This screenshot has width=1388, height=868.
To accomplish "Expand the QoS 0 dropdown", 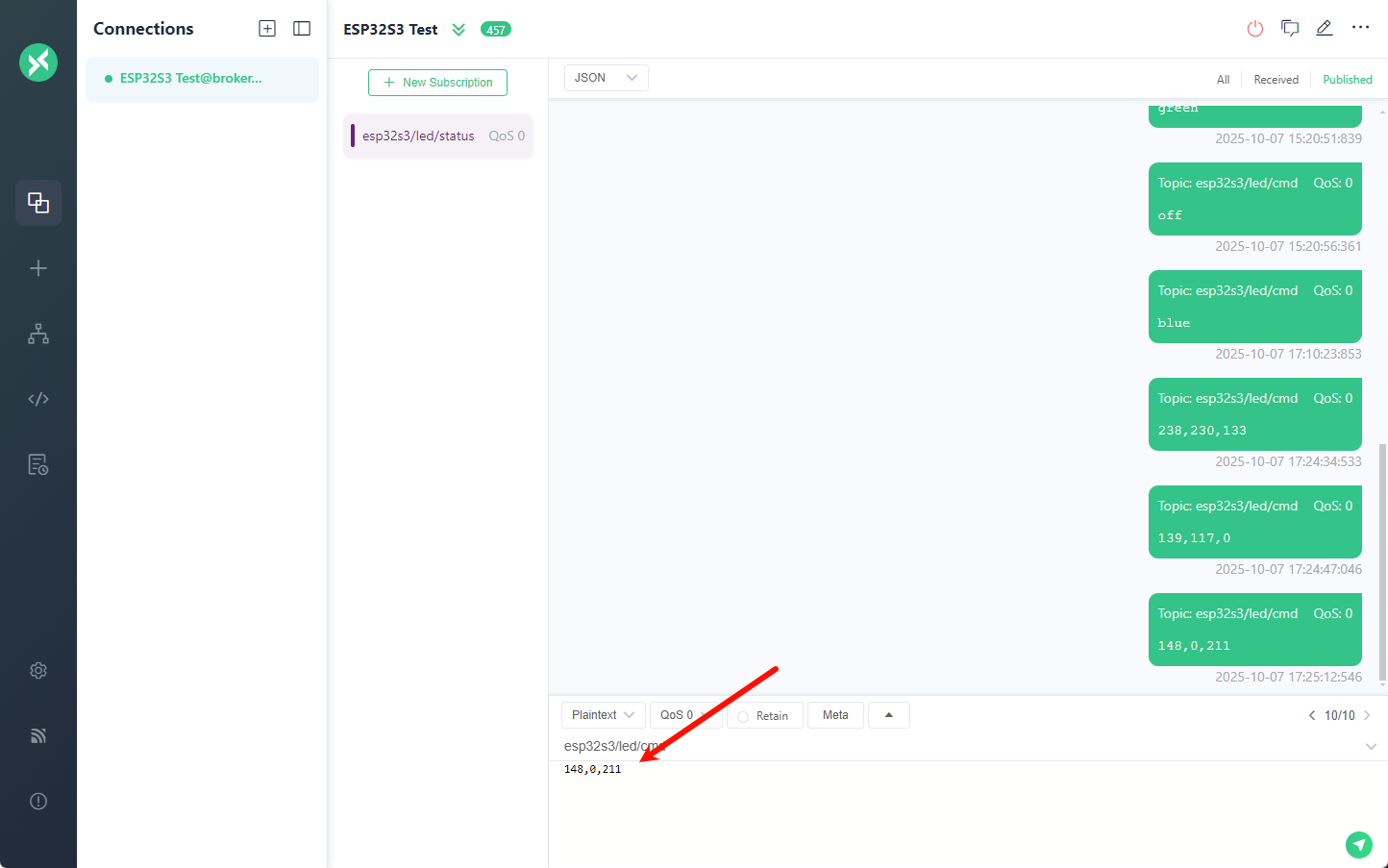I will [x=684, y=715].
